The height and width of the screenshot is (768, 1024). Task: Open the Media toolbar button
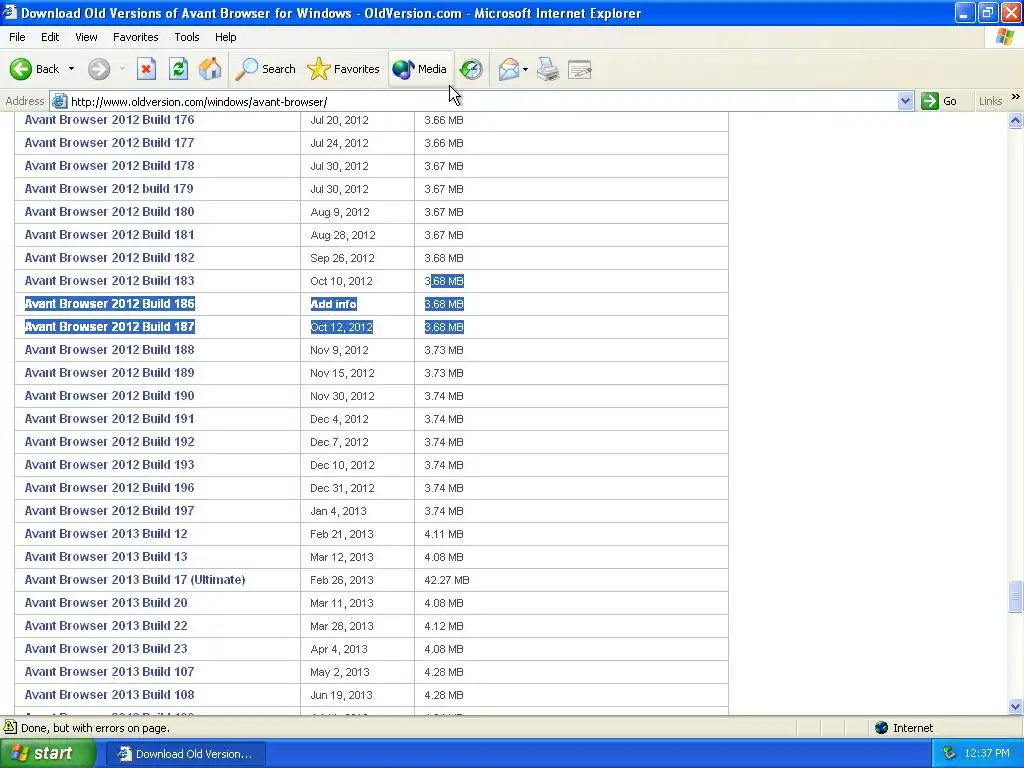420,69
